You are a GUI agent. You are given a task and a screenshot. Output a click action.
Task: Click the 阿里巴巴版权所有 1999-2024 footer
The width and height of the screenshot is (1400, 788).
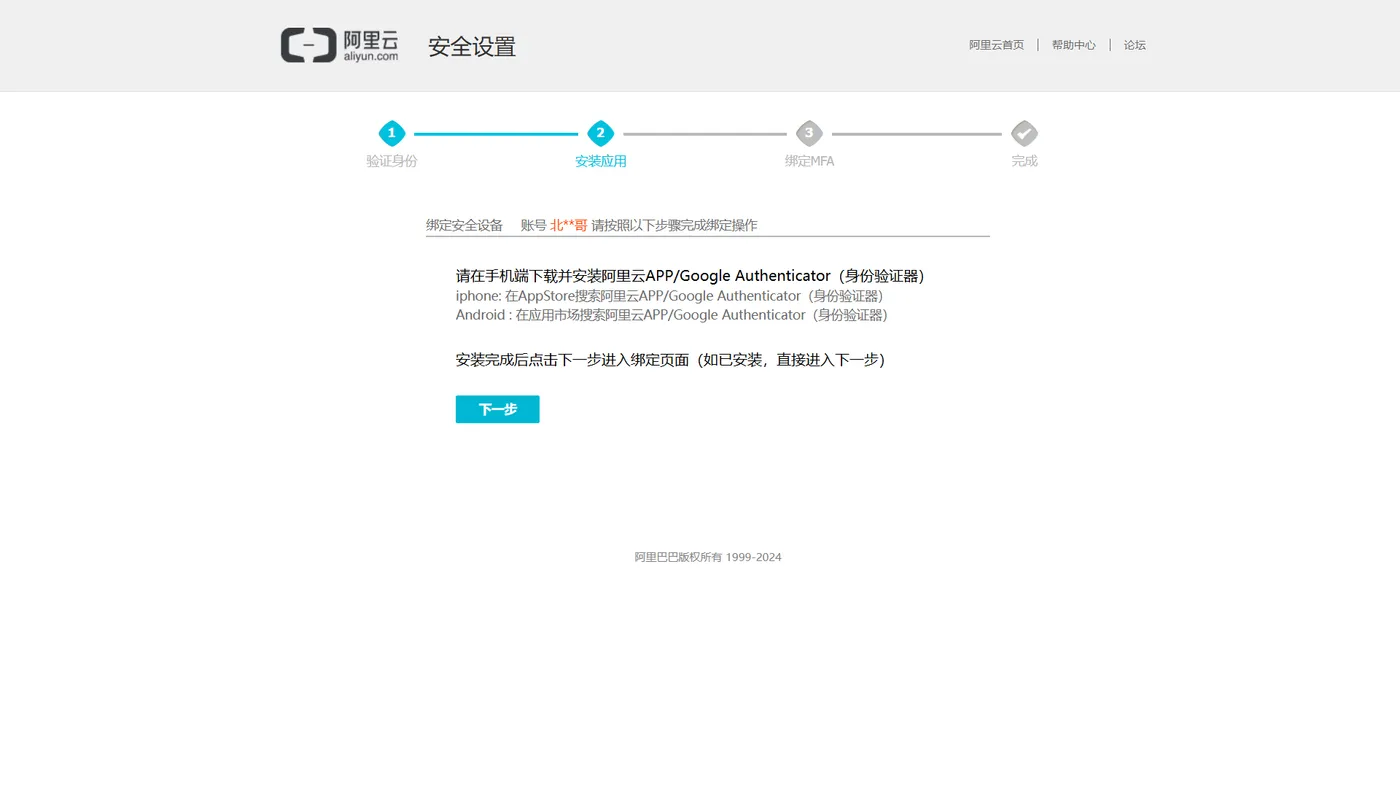click(708, 557)
